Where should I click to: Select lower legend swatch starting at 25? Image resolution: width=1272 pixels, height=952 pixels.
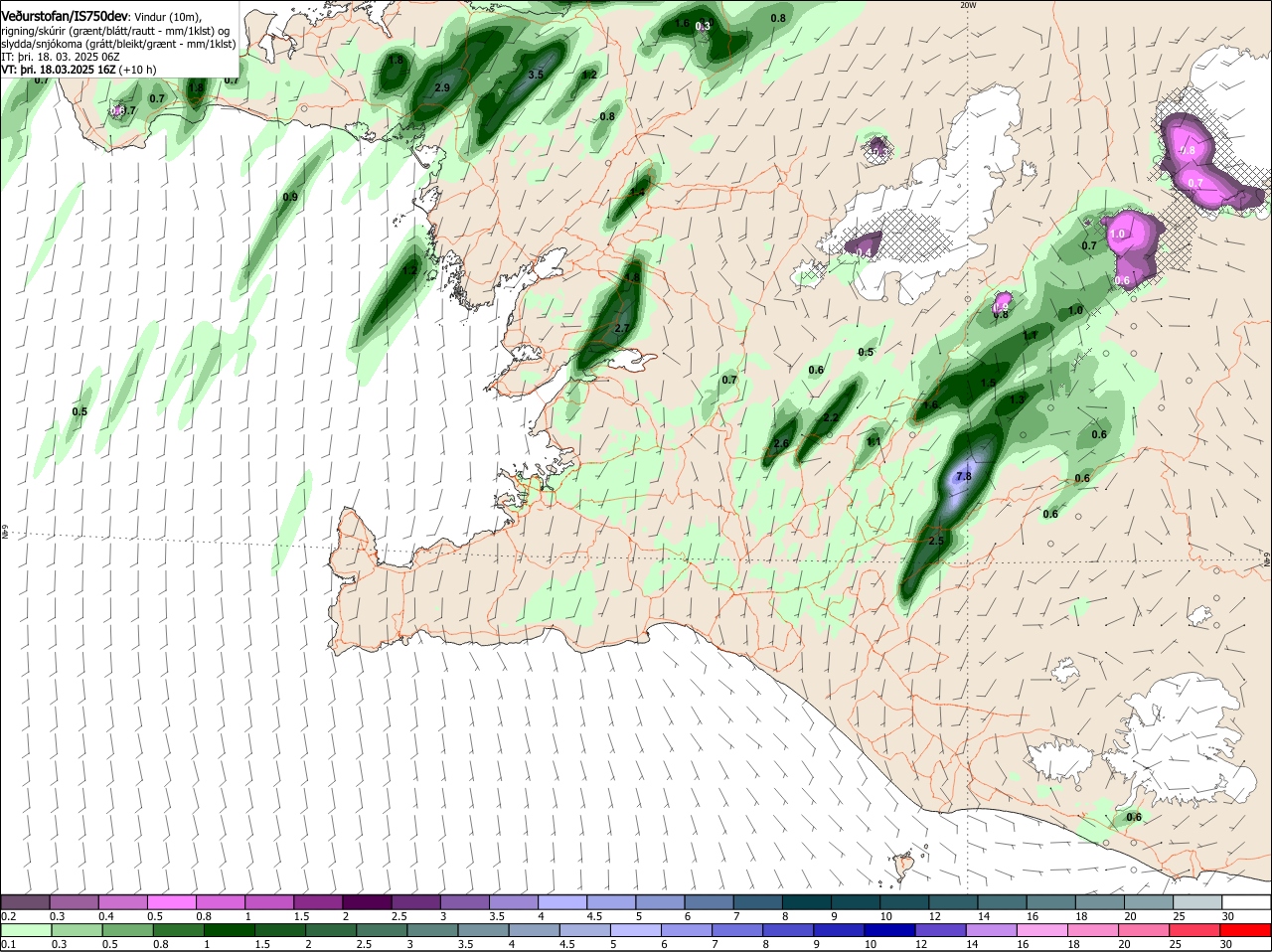pos(1196,930)
